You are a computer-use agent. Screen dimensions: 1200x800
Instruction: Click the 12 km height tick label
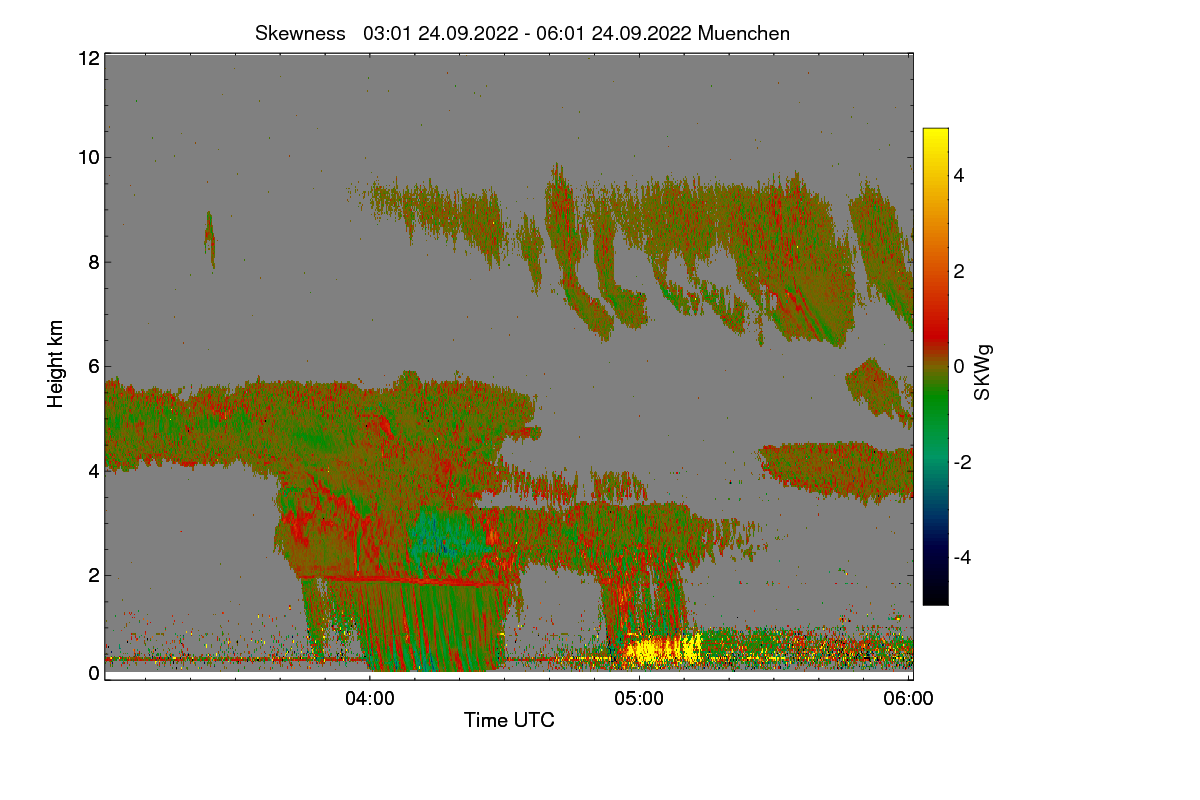[88, 58]
